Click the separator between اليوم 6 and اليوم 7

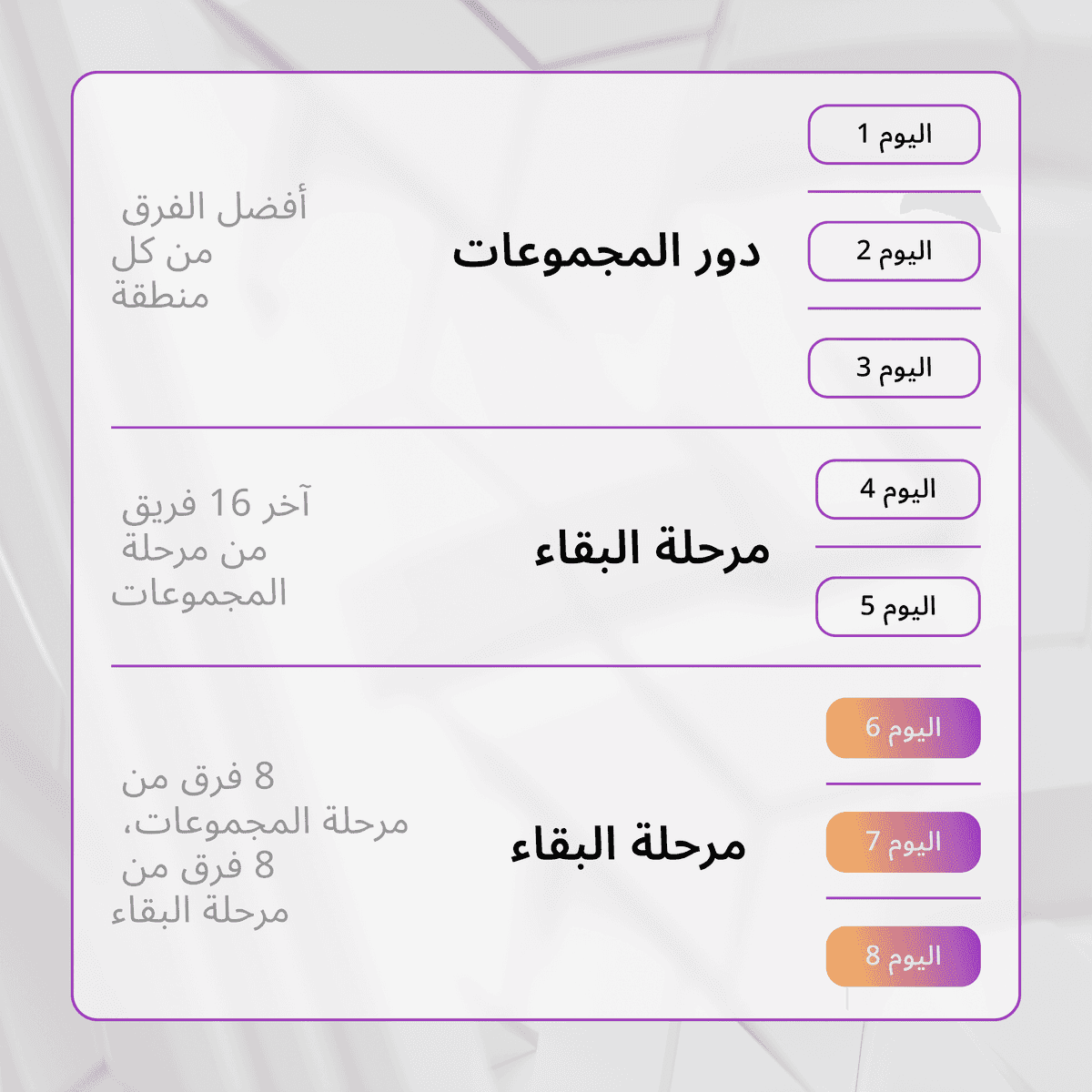click(903, 784)
